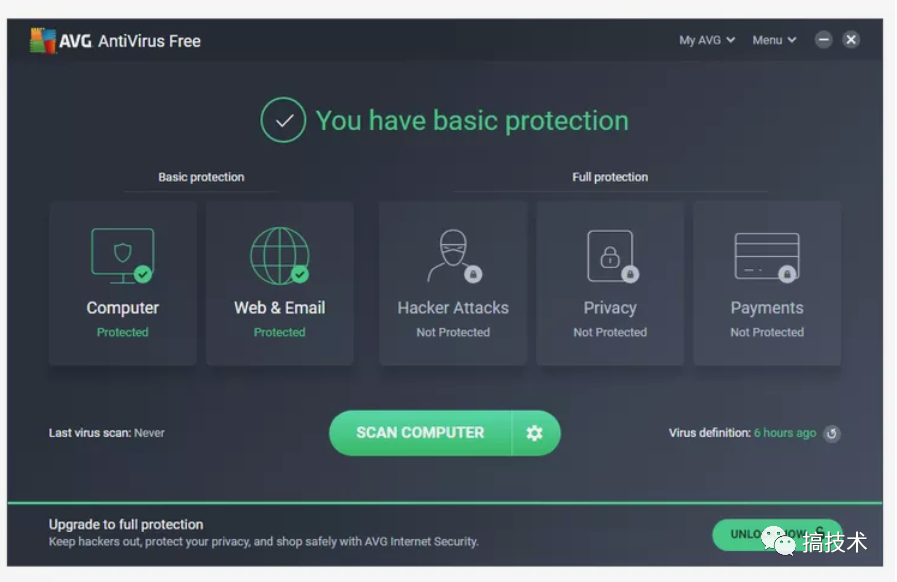Image resolution: width=897 pixels, height=582 pixels.
Task: Click 'Not Protected' under Privacy
Action: coord(610,332)
